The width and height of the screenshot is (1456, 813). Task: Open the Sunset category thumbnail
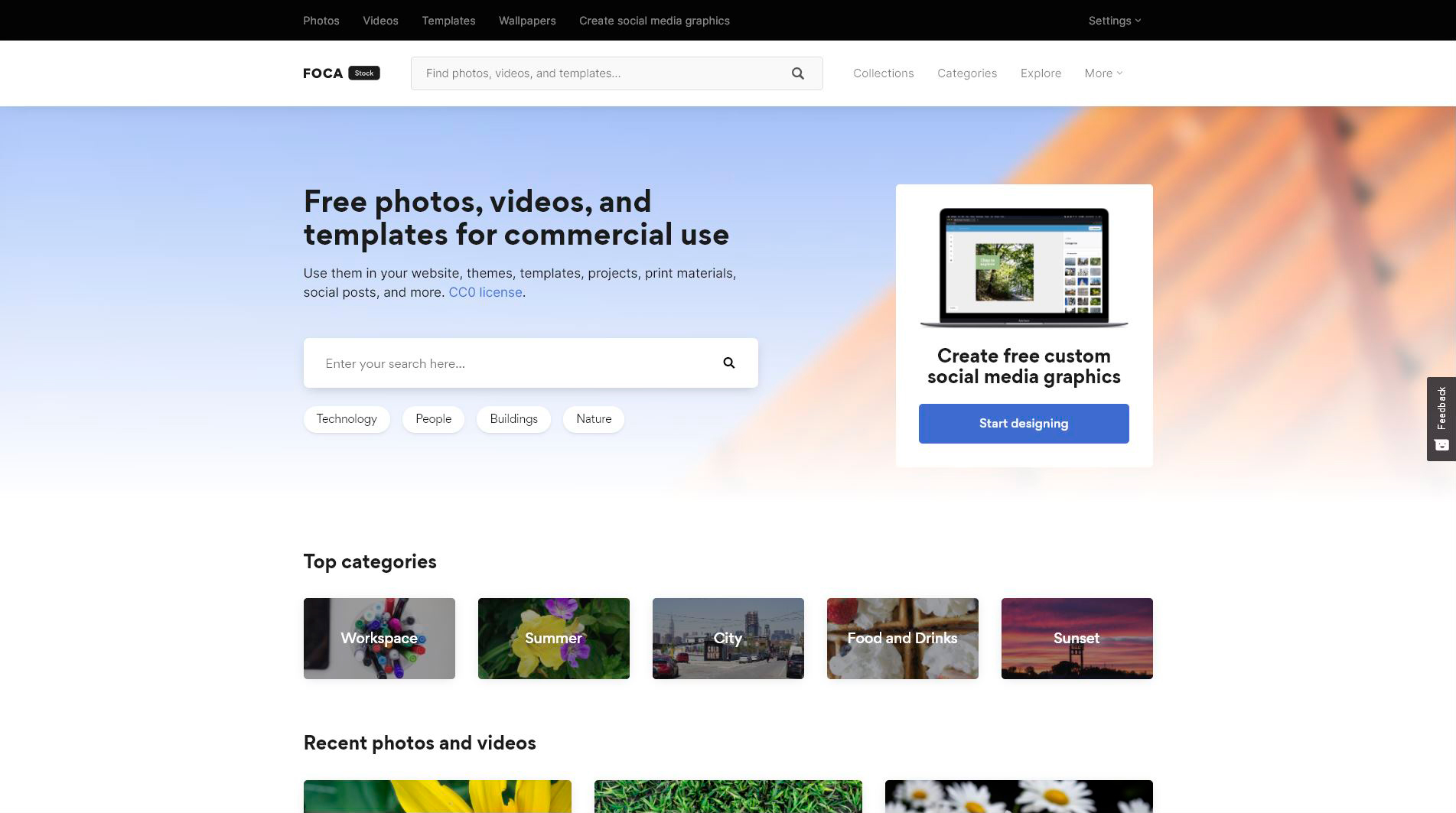tap(1077, 639)
